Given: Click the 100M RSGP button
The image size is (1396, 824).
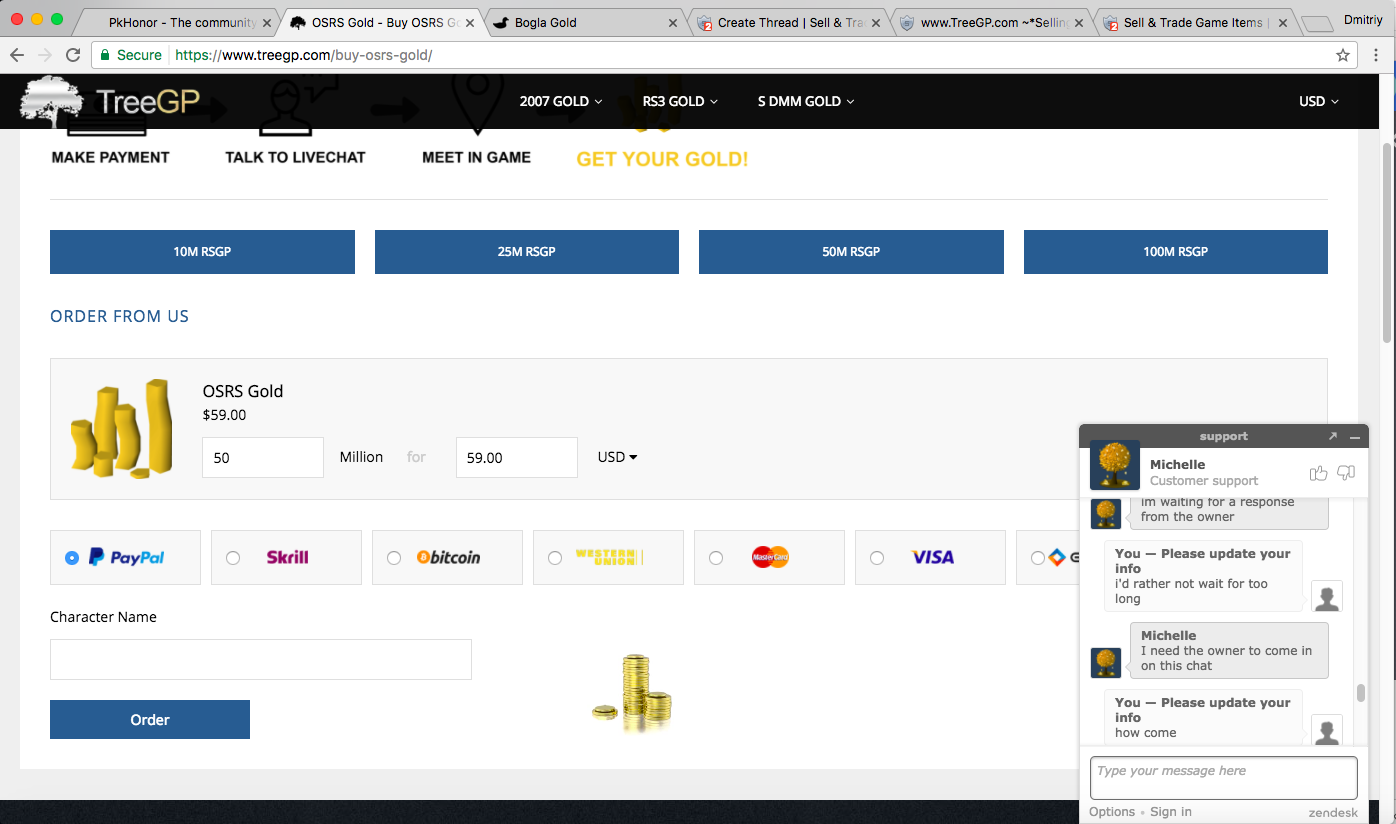Looking at the screenshot, I should (1176, 252).
